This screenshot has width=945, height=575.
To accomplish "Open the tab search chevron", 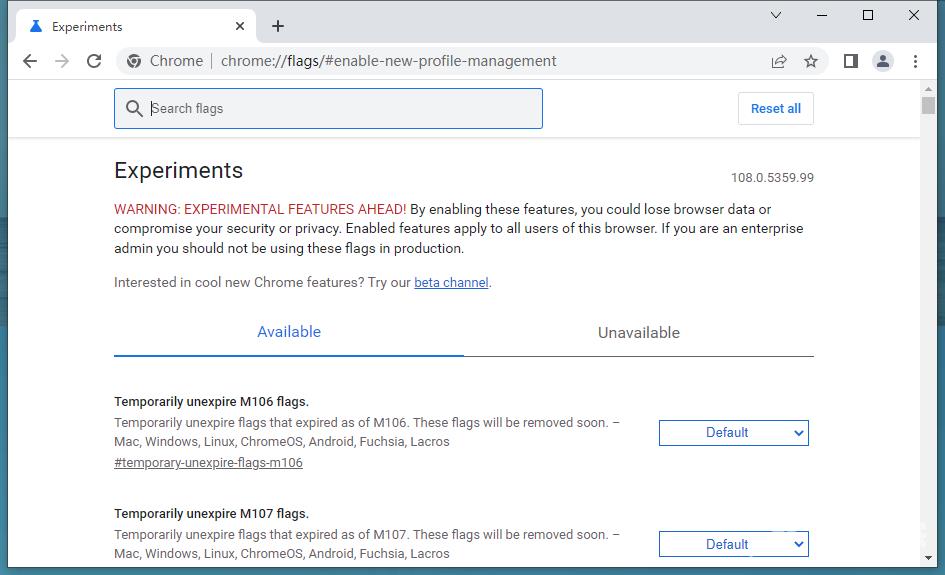I will [776, 15].
